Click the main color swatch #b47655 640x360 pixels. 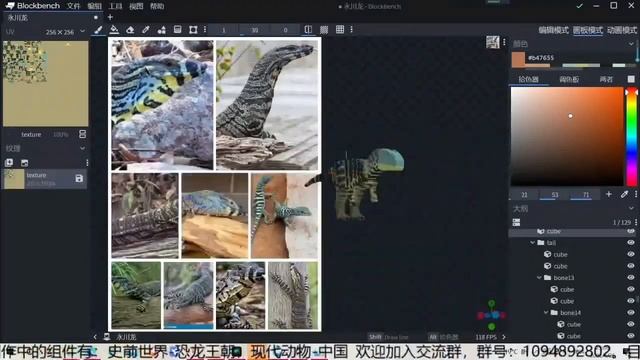pos(518,60)
